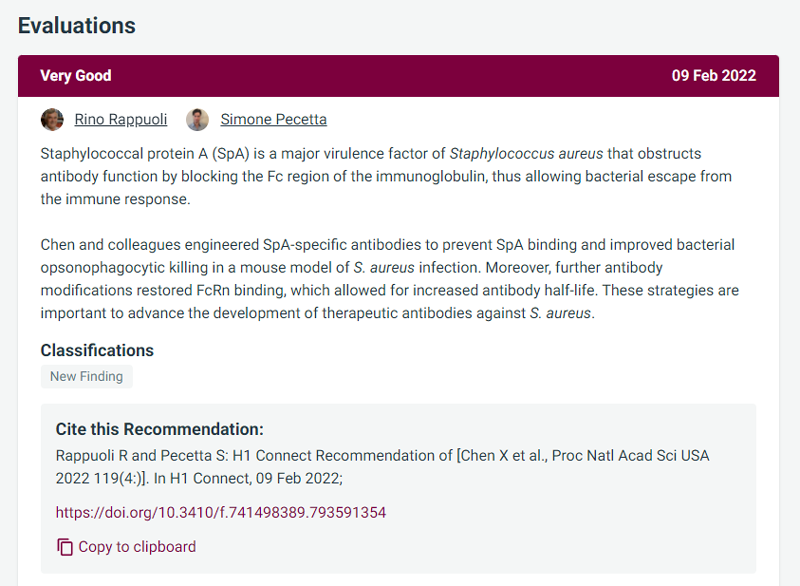Open Simone Pecetta's profile link
800x586 pixels.
[x=273, y=119]
